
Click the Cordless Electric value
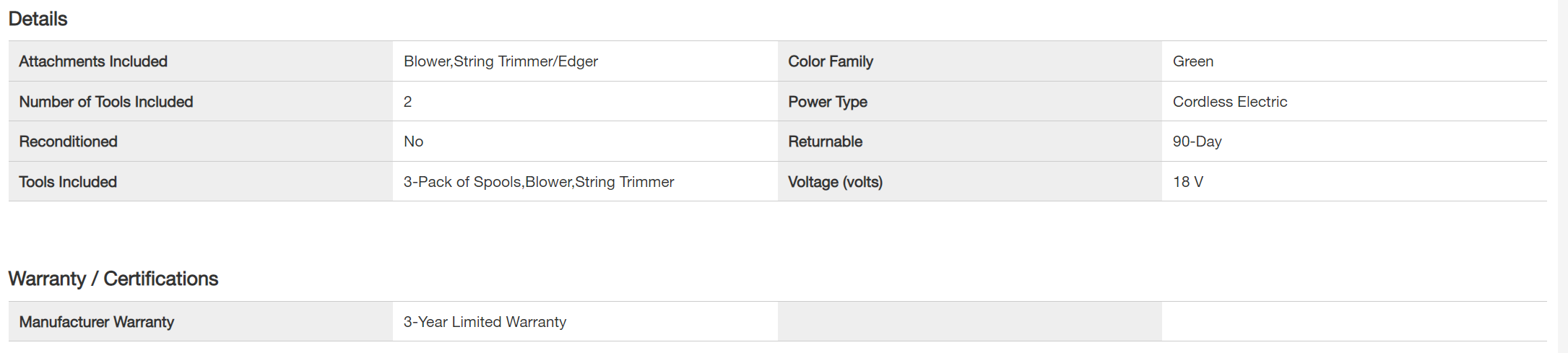tap(1229, 102)
